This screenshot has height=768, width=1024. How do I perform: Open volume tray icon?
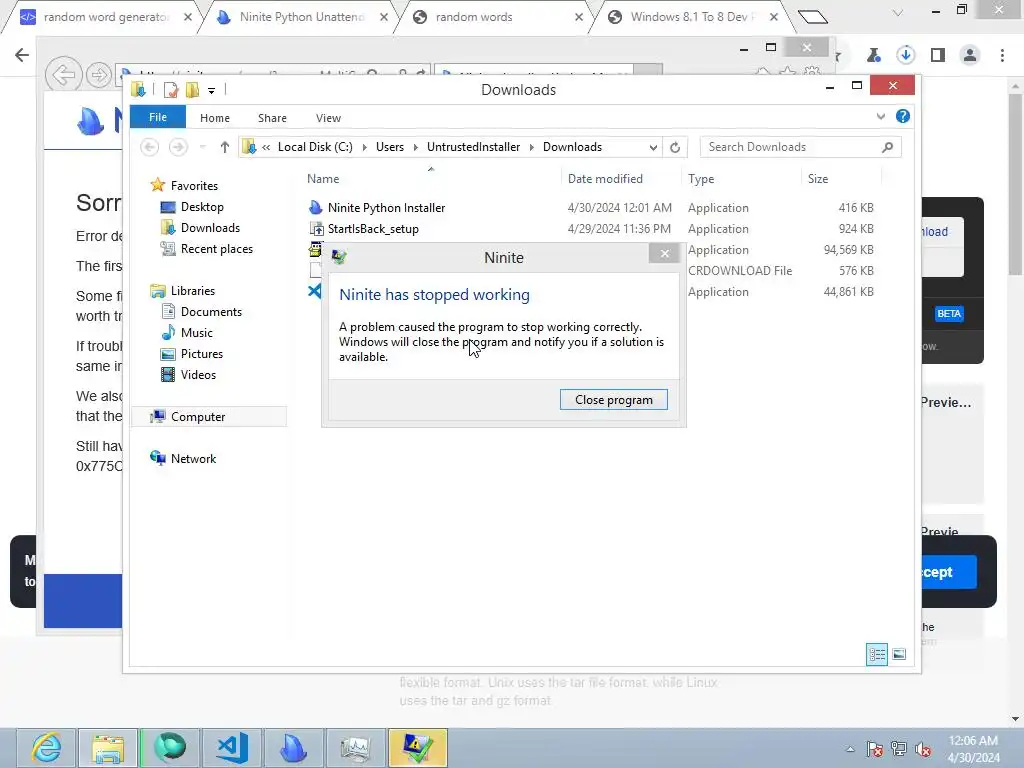(923, 749)
